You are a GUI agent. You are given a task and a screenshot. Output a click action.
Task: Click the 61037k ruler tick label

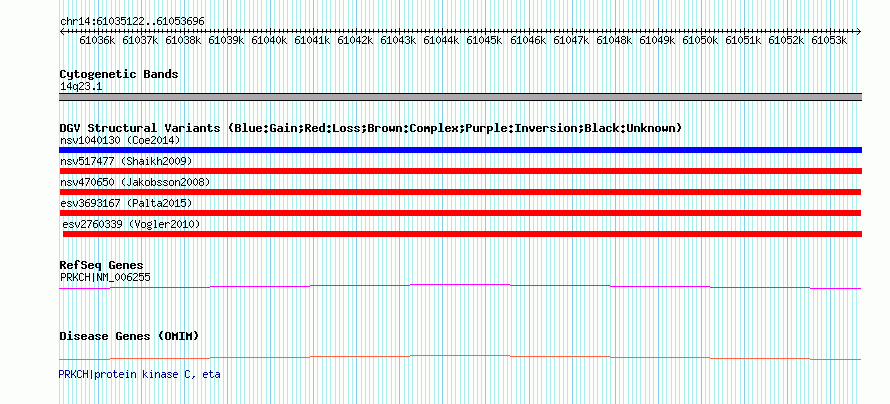coord(141,40)
